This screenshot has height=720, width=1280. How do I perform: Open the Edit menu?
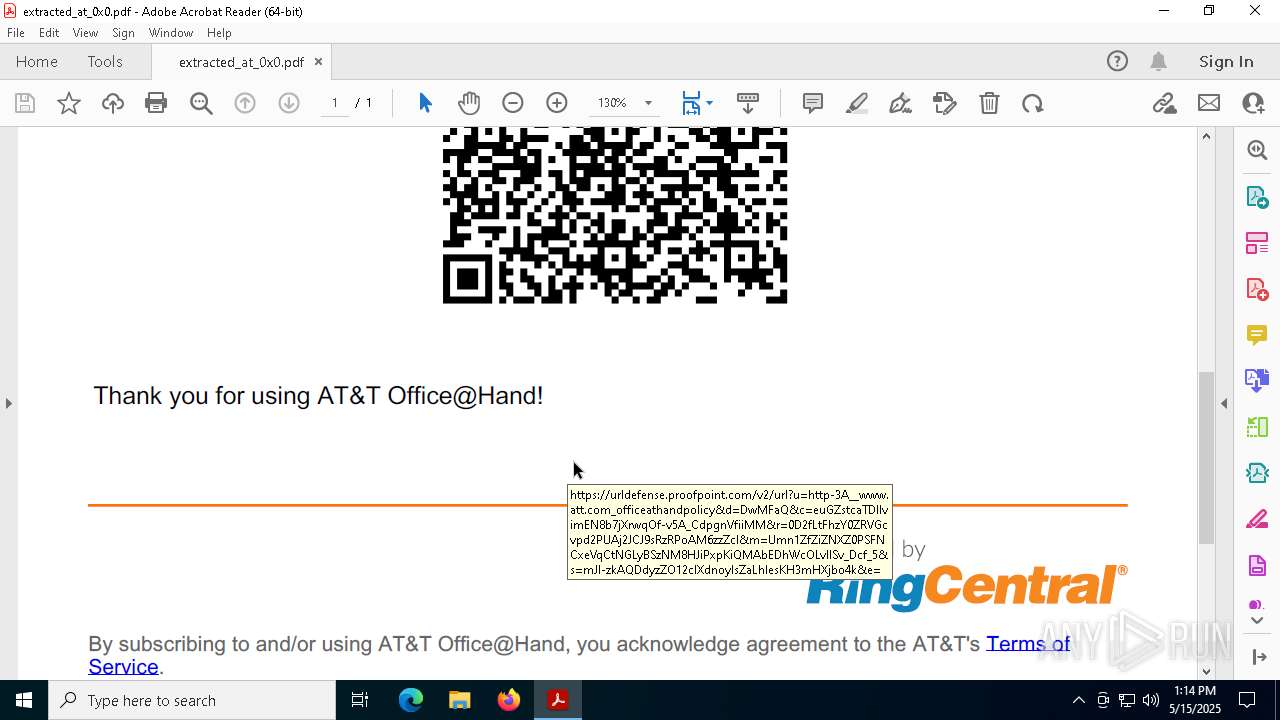coord(49,32)
